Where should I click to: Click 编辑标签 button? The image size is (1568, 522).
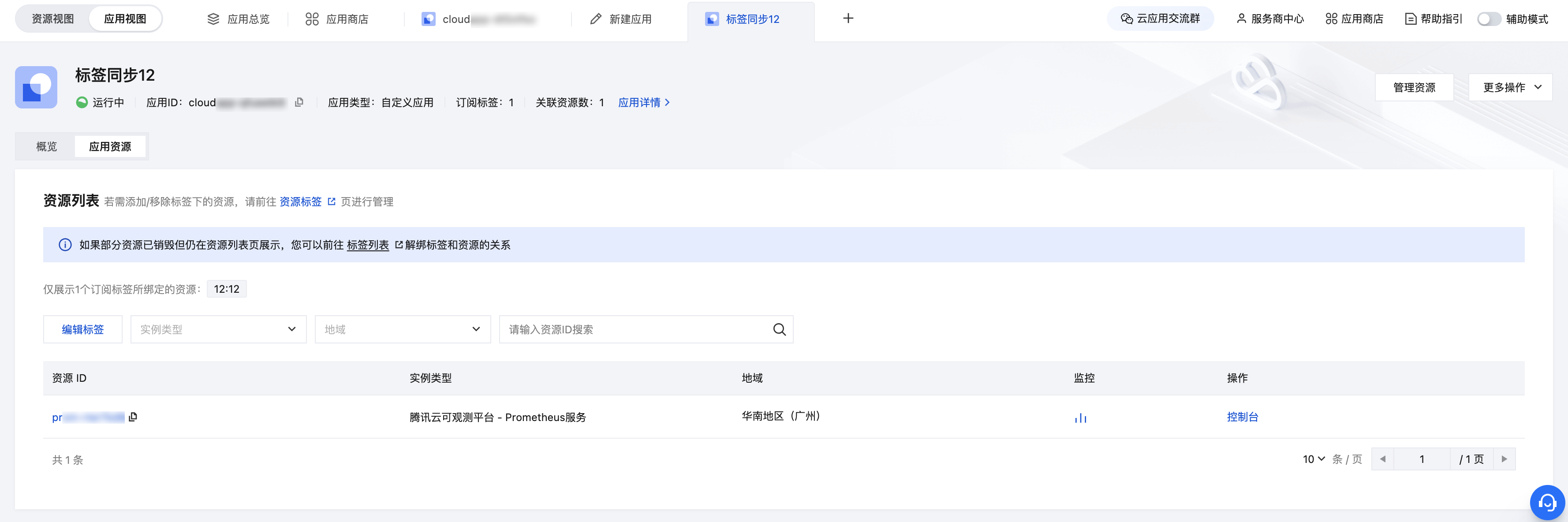click(x=83, y=329)
